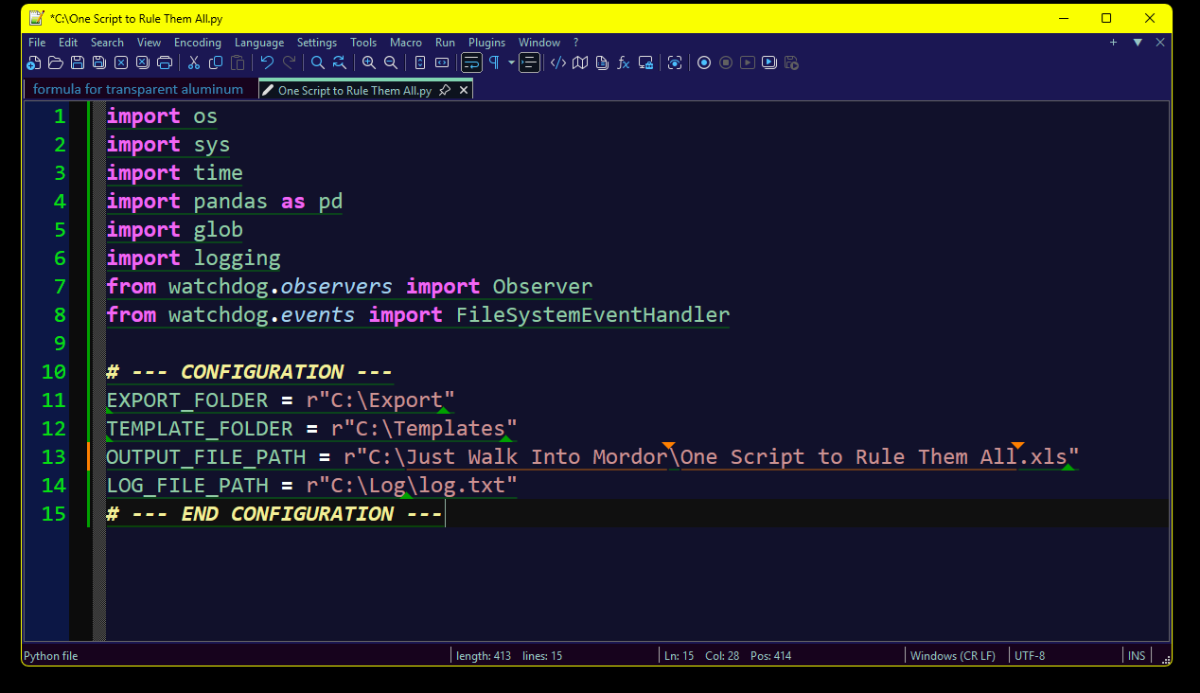Click the New file toolbar icon
Viewport: 1200px width, 693px height.
[x=33, y=63]
